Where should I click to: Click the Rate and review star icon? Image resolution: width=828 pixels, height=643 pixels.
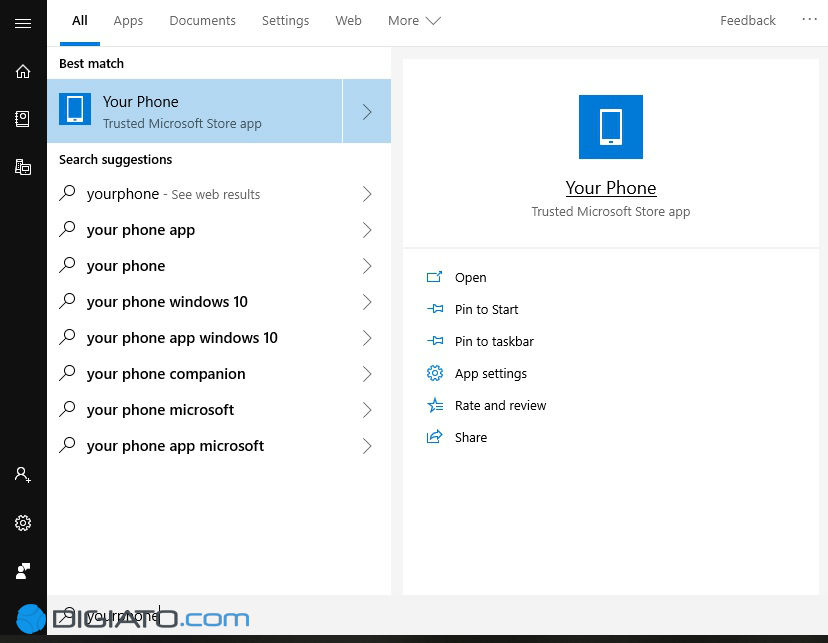[435, 405]
